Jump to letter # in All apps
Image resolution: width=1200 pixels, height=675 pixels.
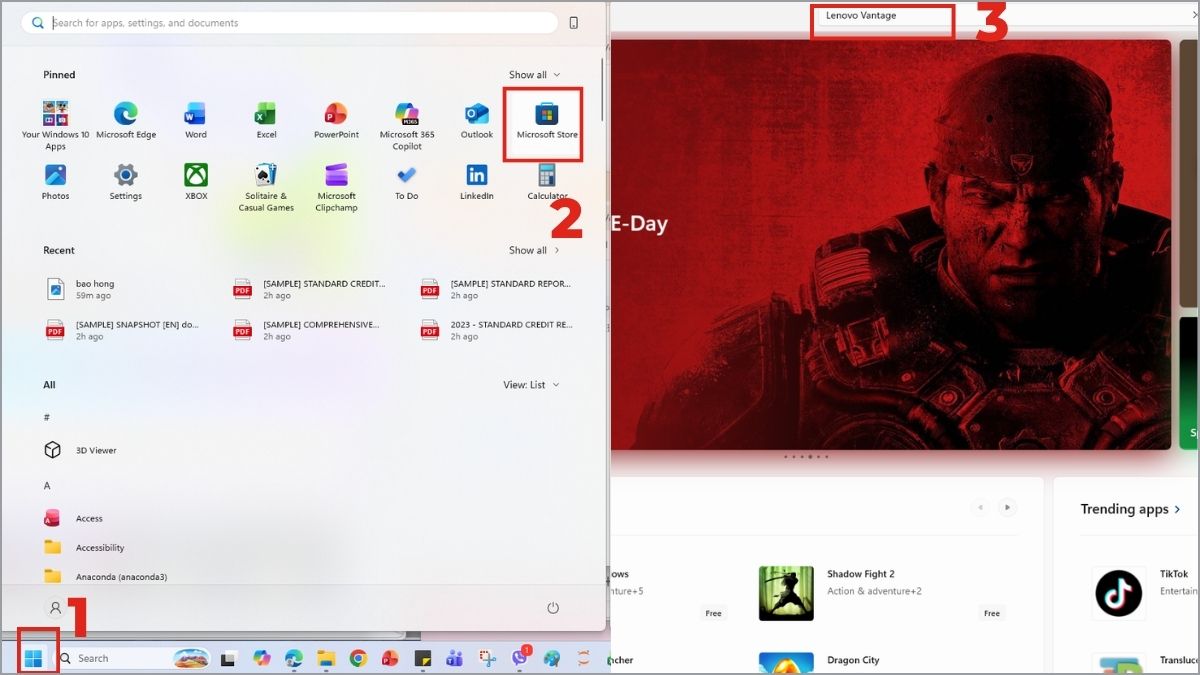click(47, 417)
